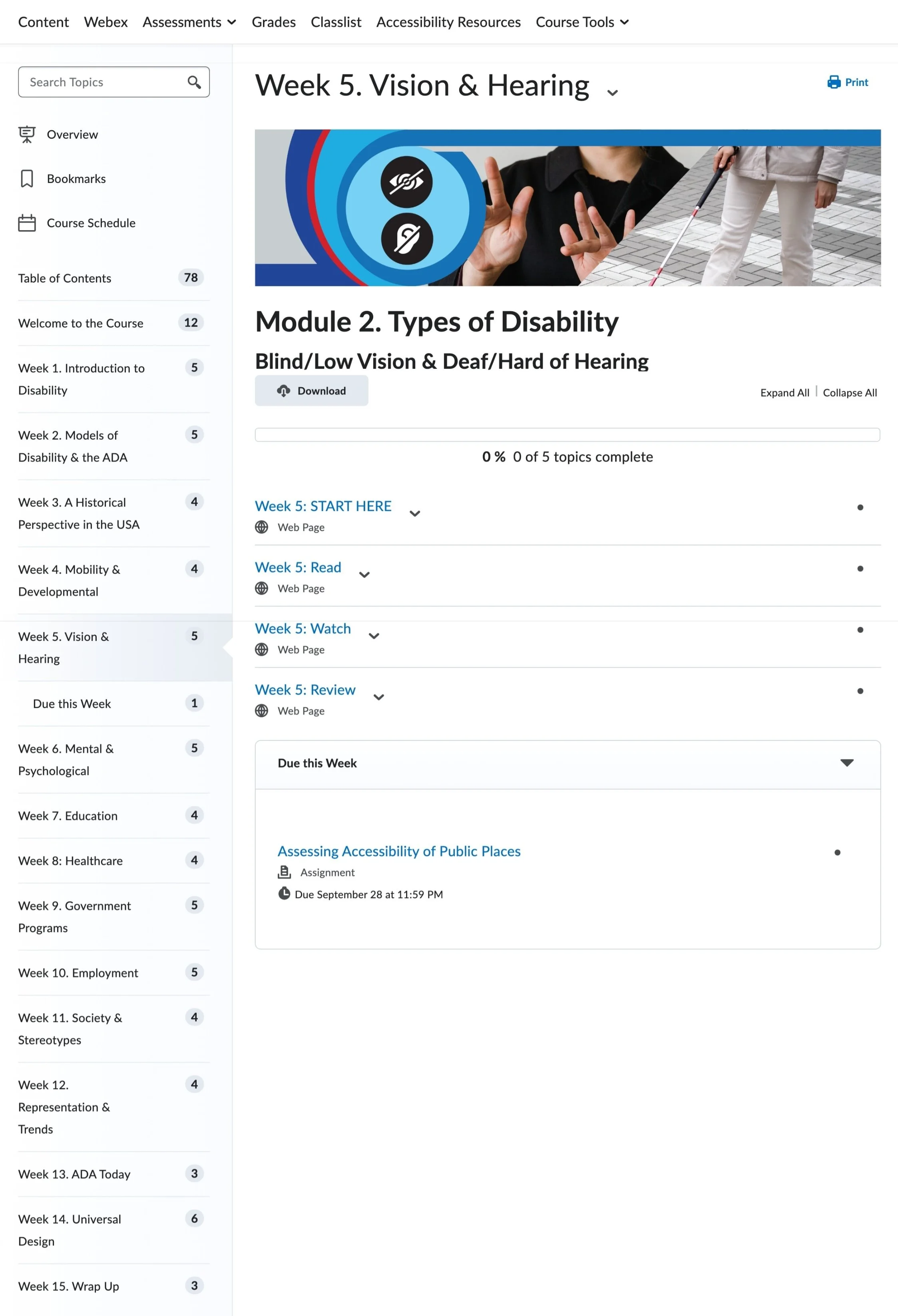Click the Assignment icon under Assessing Accessibility
The height and width of the screenshot is (1316, 898).
[x=284, y=872]
